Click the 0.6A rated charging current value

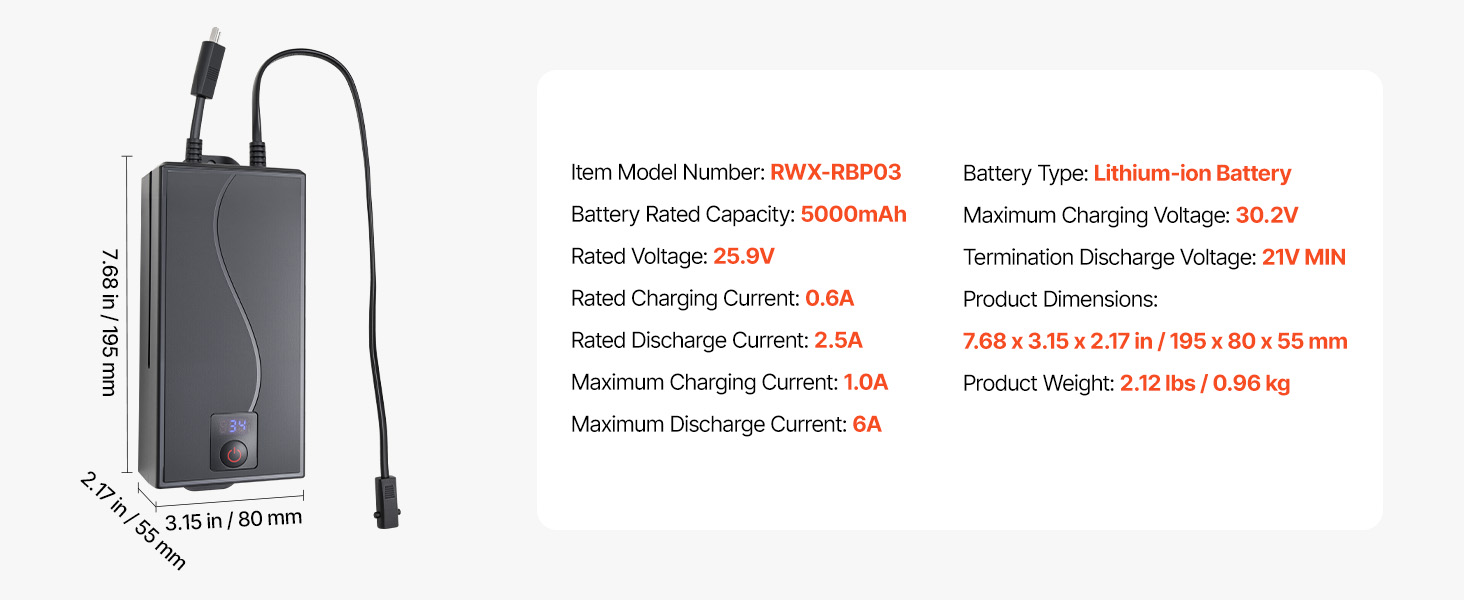pyautogui.click(x=829, y=299)
